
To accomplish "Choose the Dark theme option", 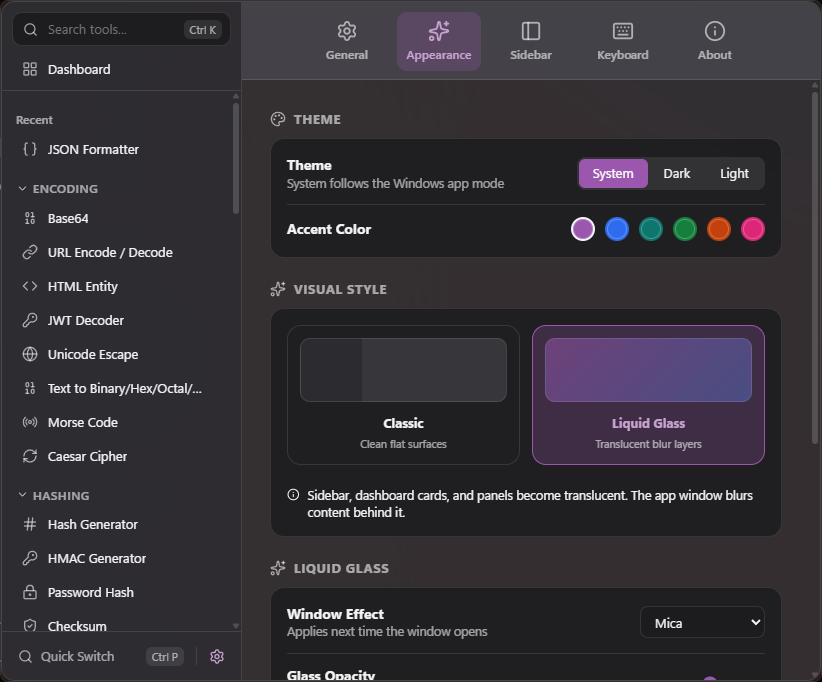I will click(x=677, y=174).
